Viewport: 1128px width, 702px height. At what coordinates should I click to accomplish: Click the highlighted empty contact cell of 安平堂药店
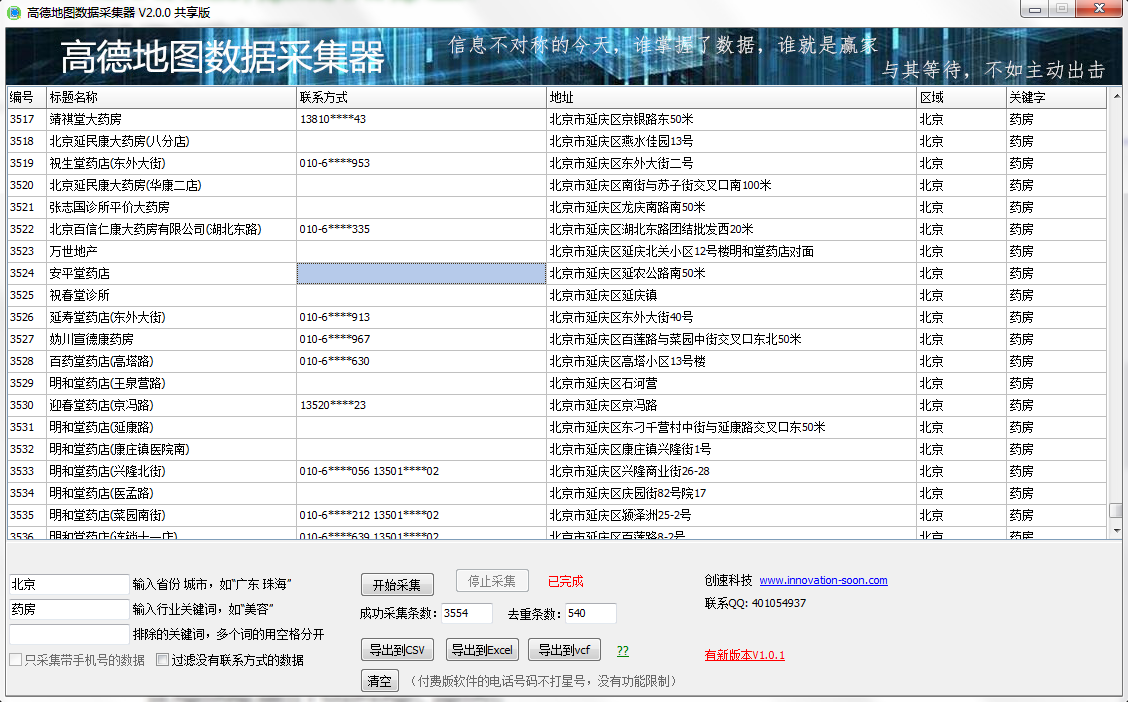(x=422, y=273)
